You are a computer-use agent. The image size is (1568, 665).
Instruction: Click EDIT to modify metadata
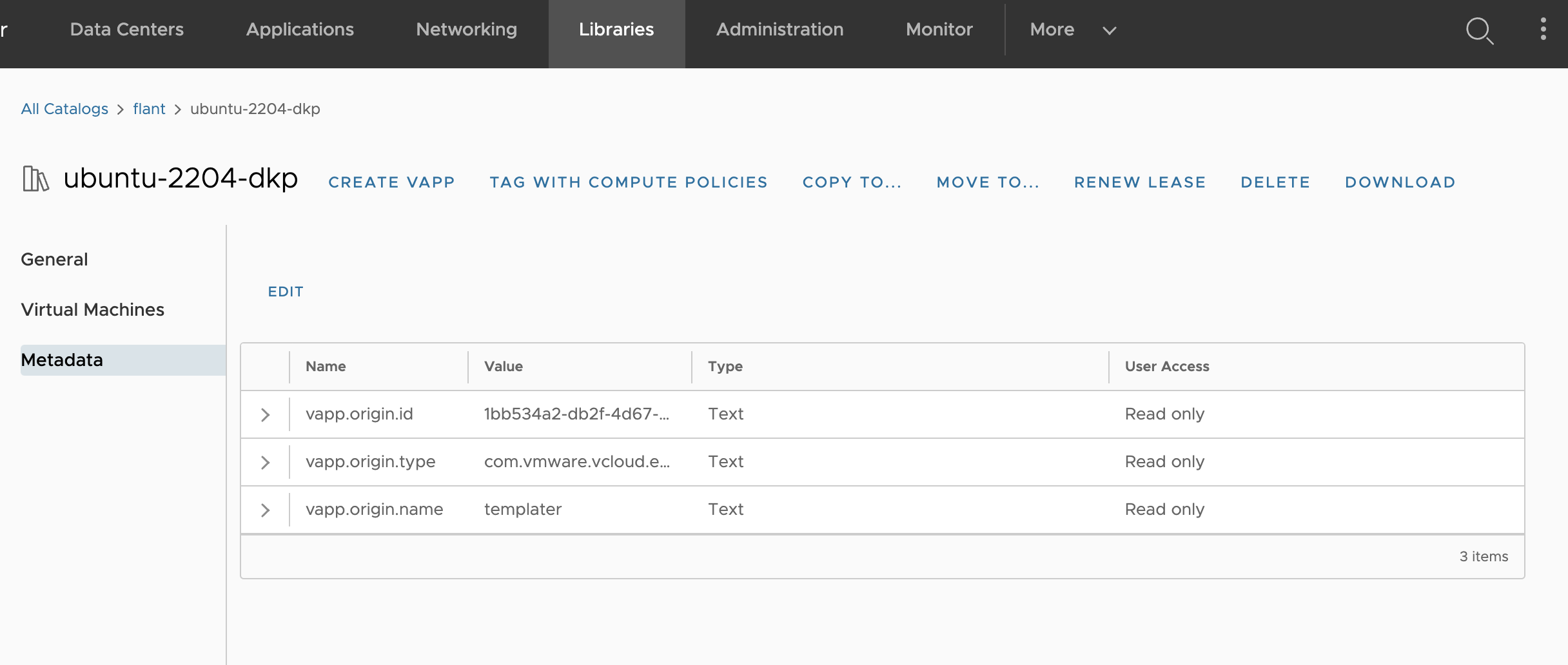tap(285, 291)
